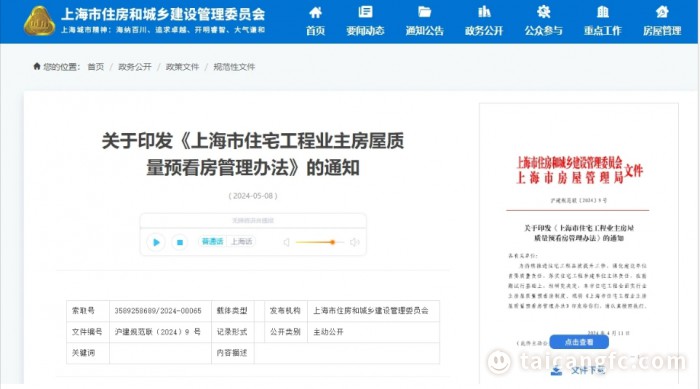The height and width of the screenshot is (389, 700).
Task: Click the house icon for 房屋管理
Action: pos(662,12)
